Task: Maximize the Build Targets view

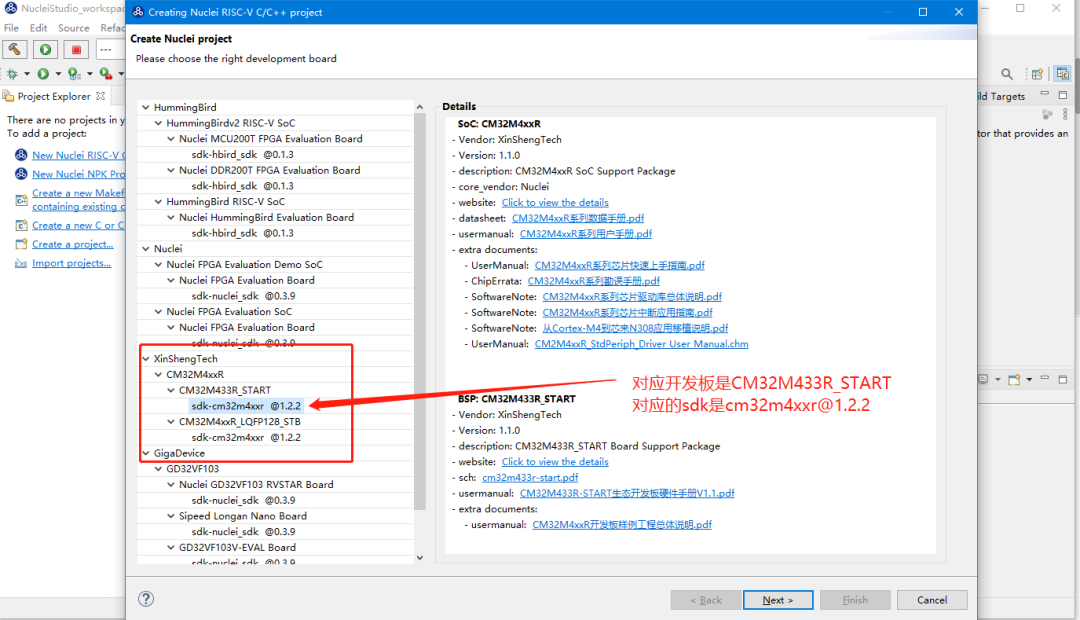Action: [x=1063, y=94]
